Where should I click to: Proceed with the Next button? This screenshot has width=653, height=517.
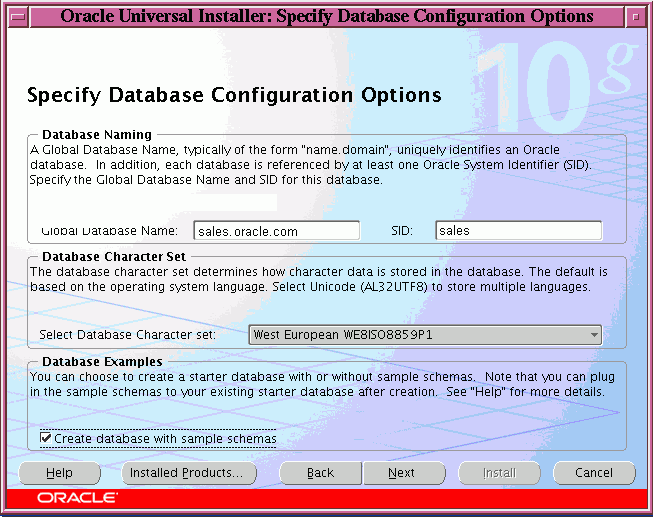point(401,473)
